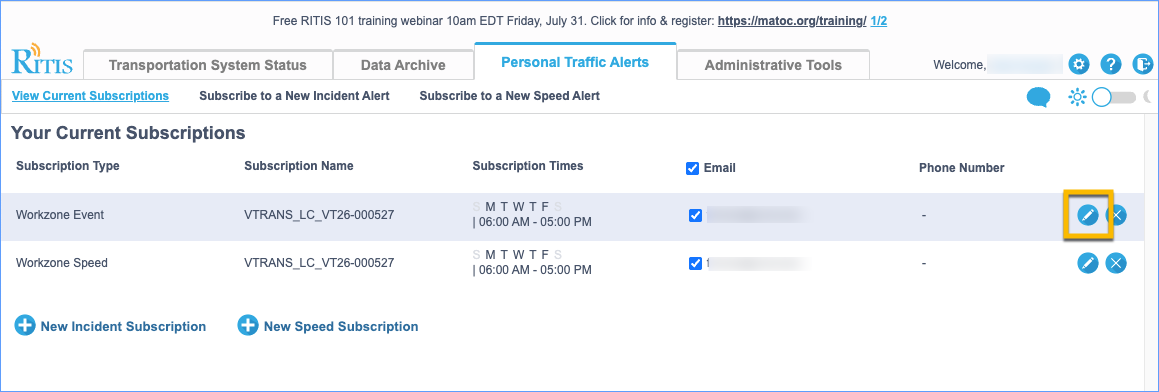The image size is (1159, 392).
Task: Click the logout icon in header
Action: click(x=1143, y=64)
